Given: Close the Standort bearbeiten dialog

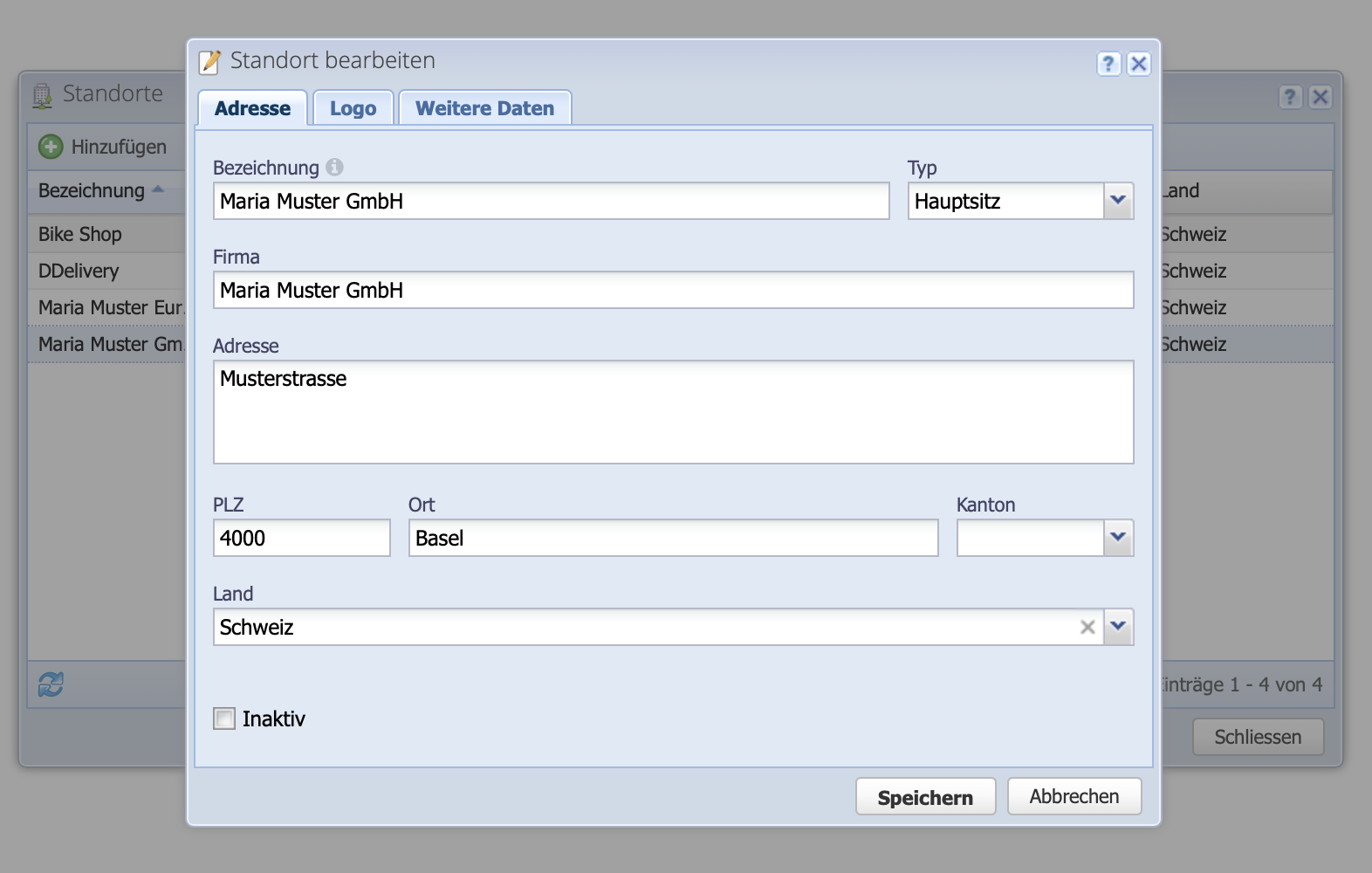Looking at the screenshot, I should [x=1138, y=64].
